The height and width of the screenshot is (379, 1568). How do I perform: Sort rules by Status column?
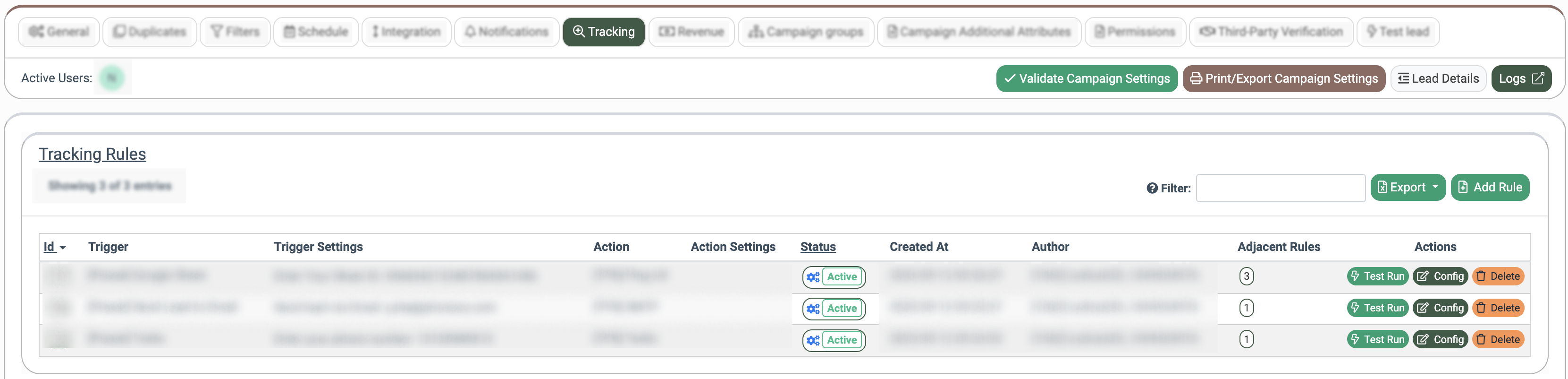pos(818,247)
